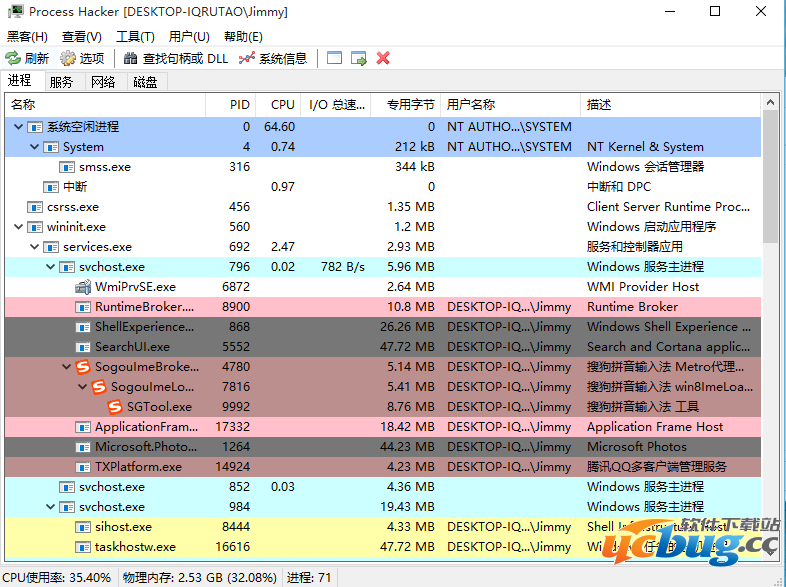The height and width of the screenshot is (587, 786).
Task: Open System Information (系统信息) graph icon
Action: point(247,59)
